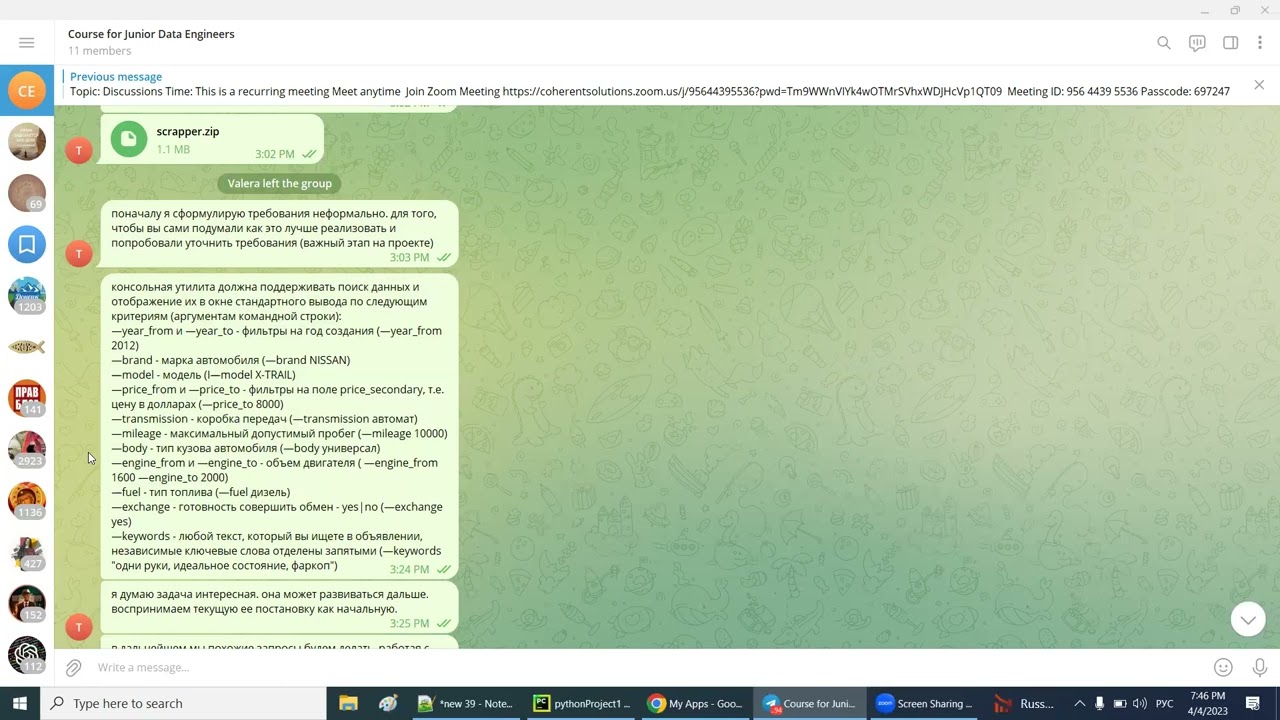1280x720 pixels.
Task: Open Windows Start menu
Action: (x=20, y=703)
